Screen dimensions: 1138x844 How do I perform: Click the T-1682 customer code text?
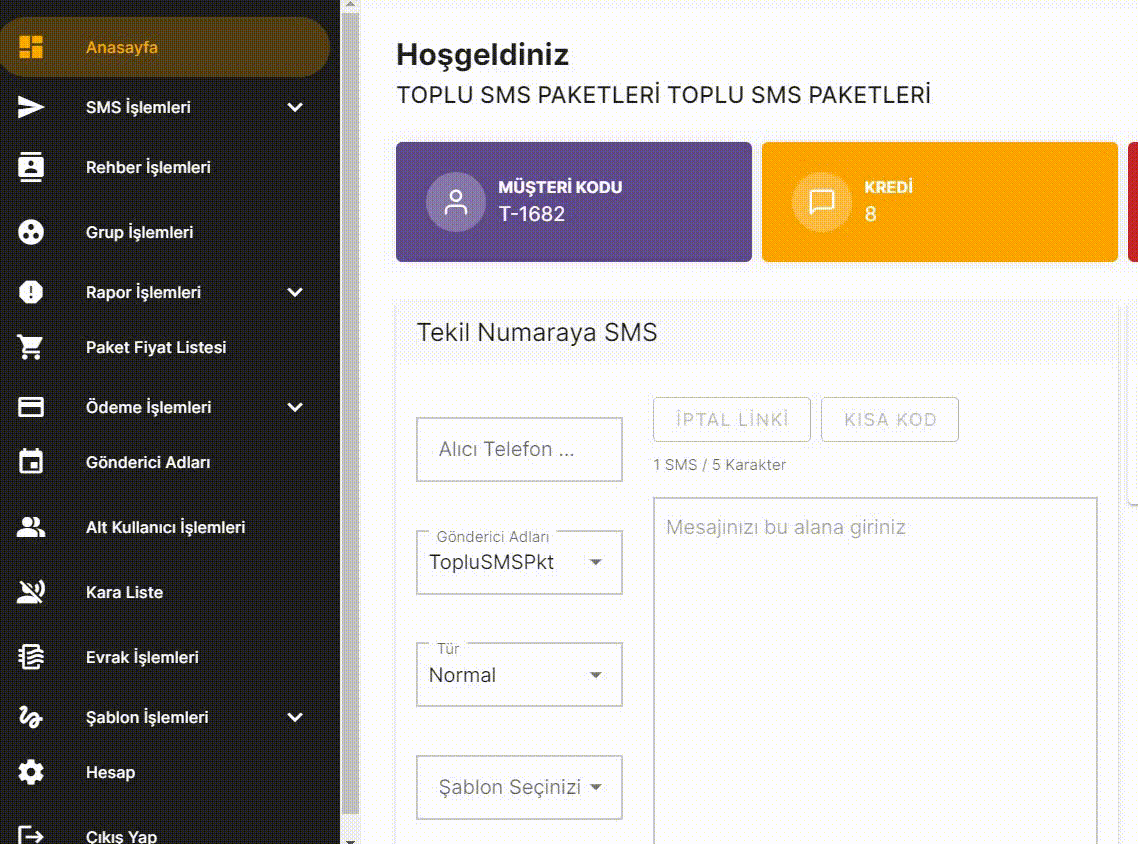tap(531, 214)
